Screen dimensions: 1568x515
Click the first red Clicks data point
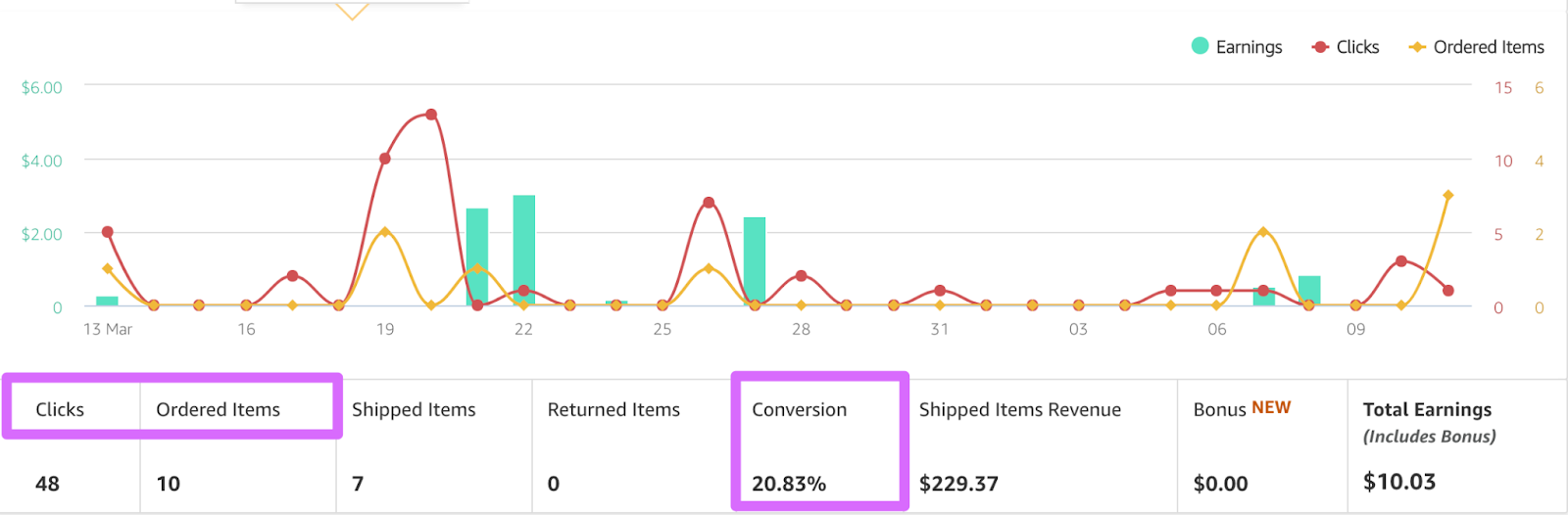pos(108,232)
